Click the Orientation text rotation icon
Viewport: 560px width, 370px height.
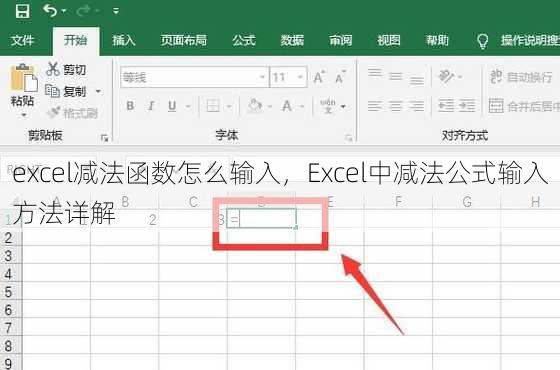point(446,76)
